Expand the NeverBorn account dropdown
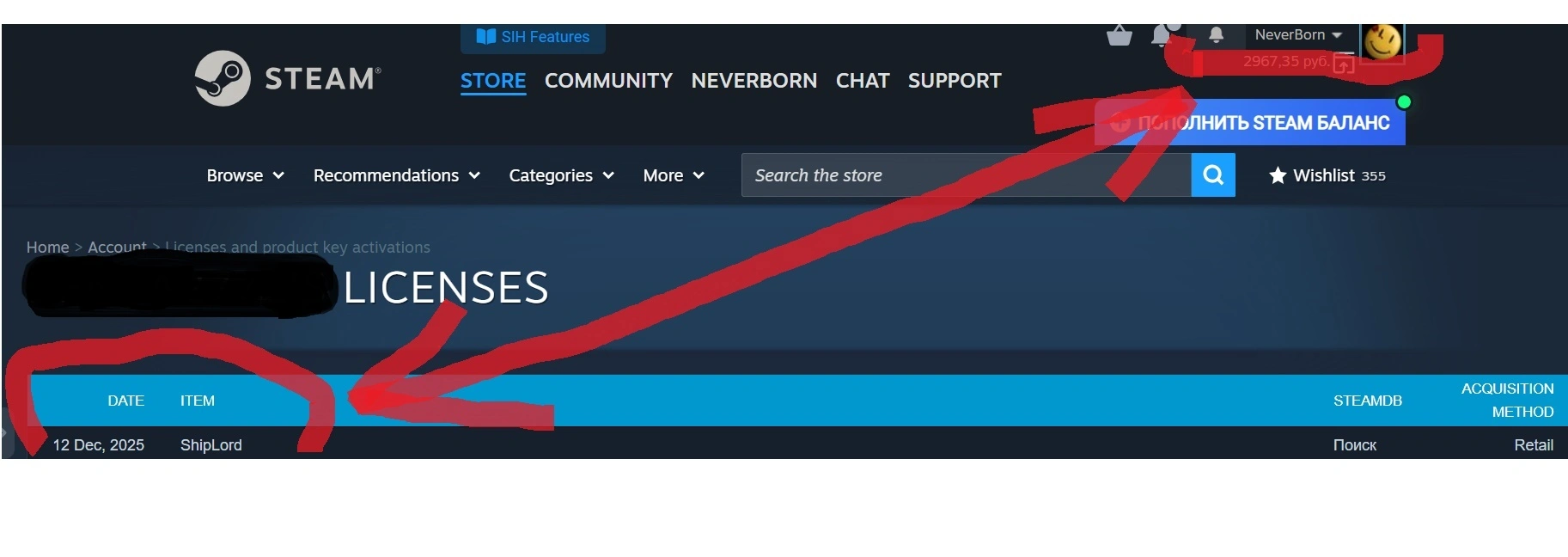Viewport: 1568px width, 557px height. pos(1298,35)
